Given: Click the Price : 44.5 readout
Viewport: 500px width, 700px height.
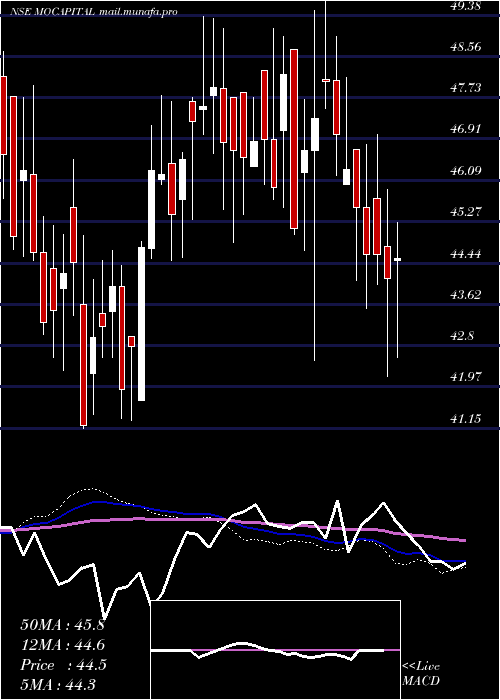Looking at the screenshot, I should 62,665.
